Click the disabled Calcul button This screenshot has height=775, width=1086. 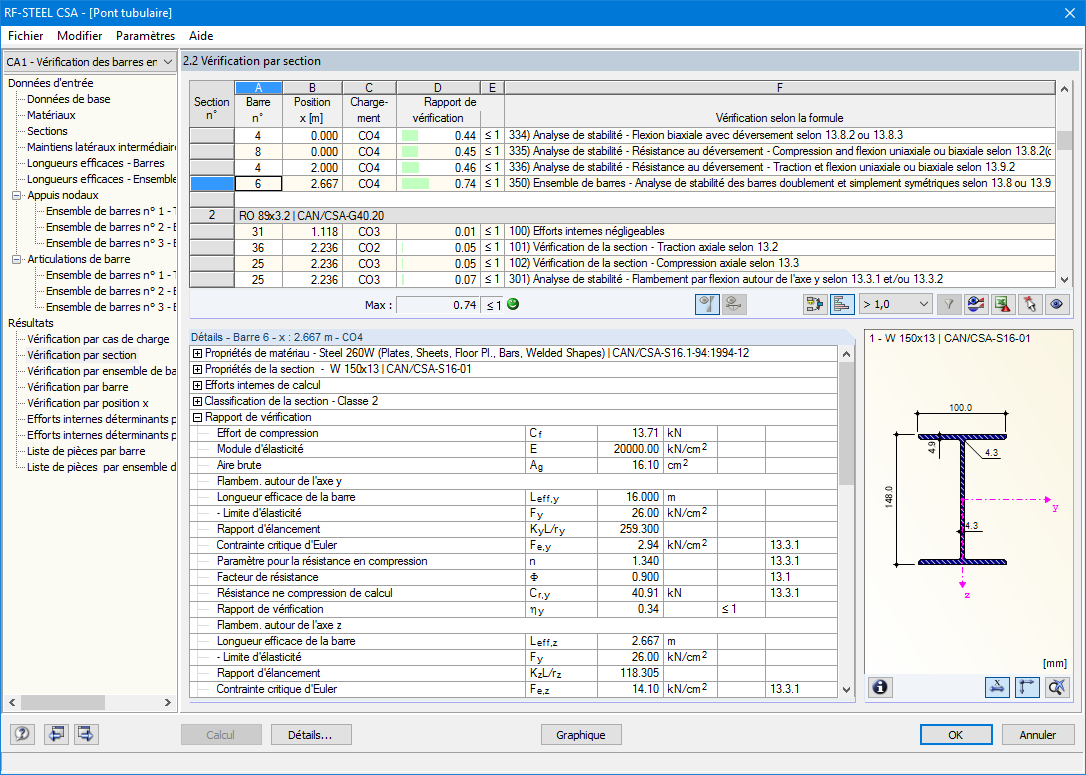click(221, 735)
